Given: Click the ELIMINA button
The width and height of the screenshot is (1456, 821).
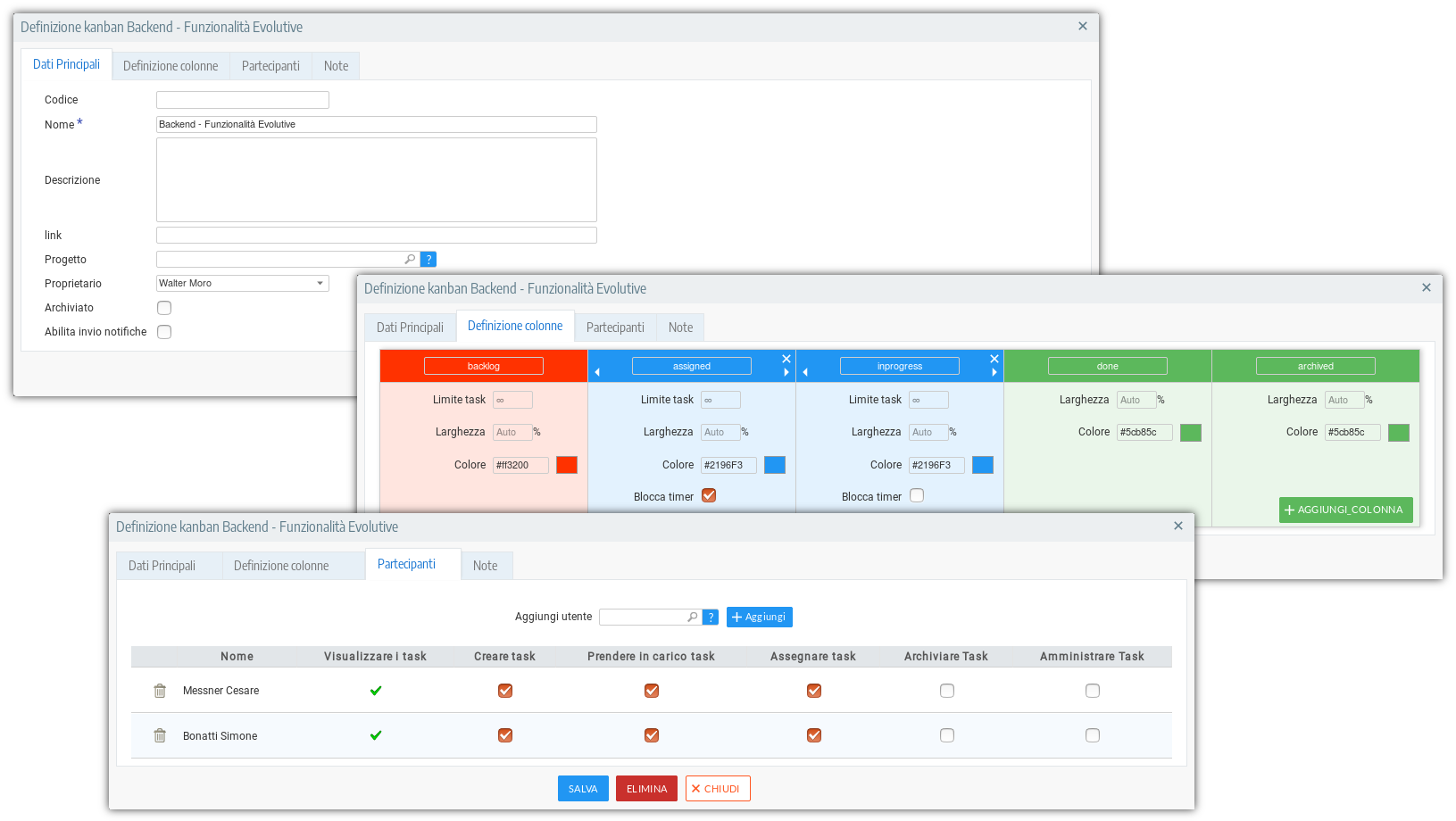Looking at the screenshot, I should 646,789.
